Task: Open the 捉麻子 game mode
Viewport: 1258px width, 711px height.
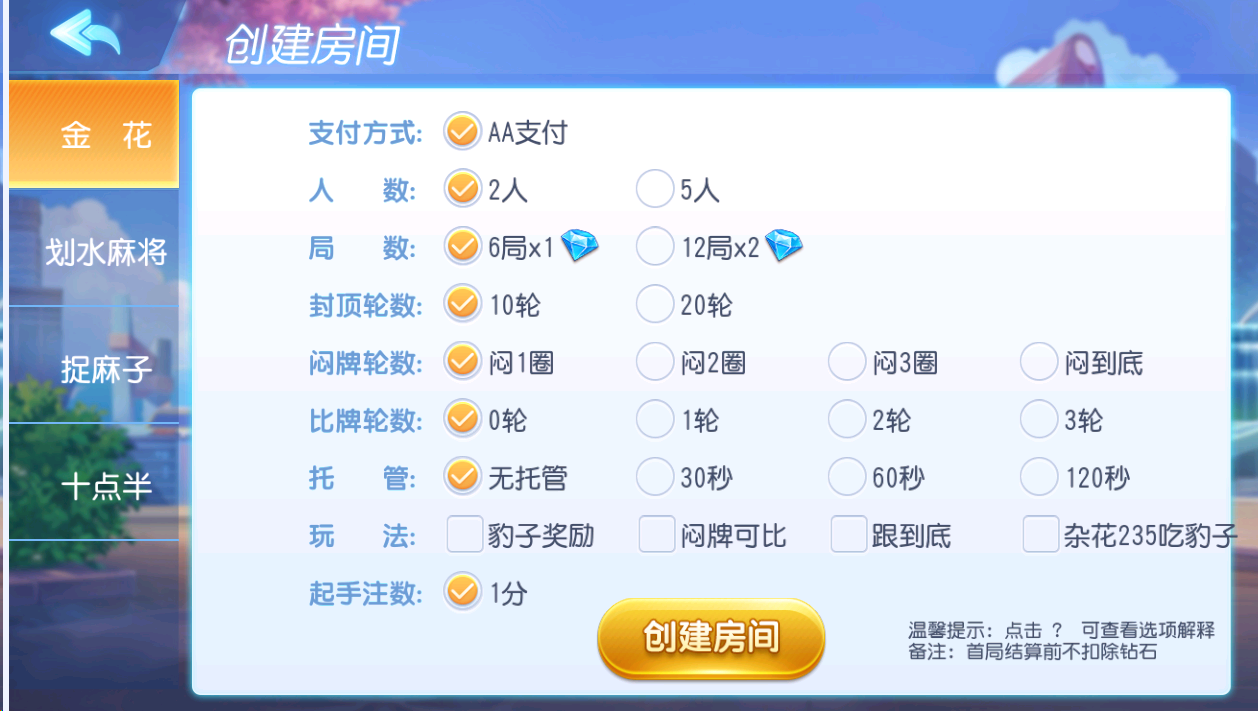Action: tap(93, 370)
